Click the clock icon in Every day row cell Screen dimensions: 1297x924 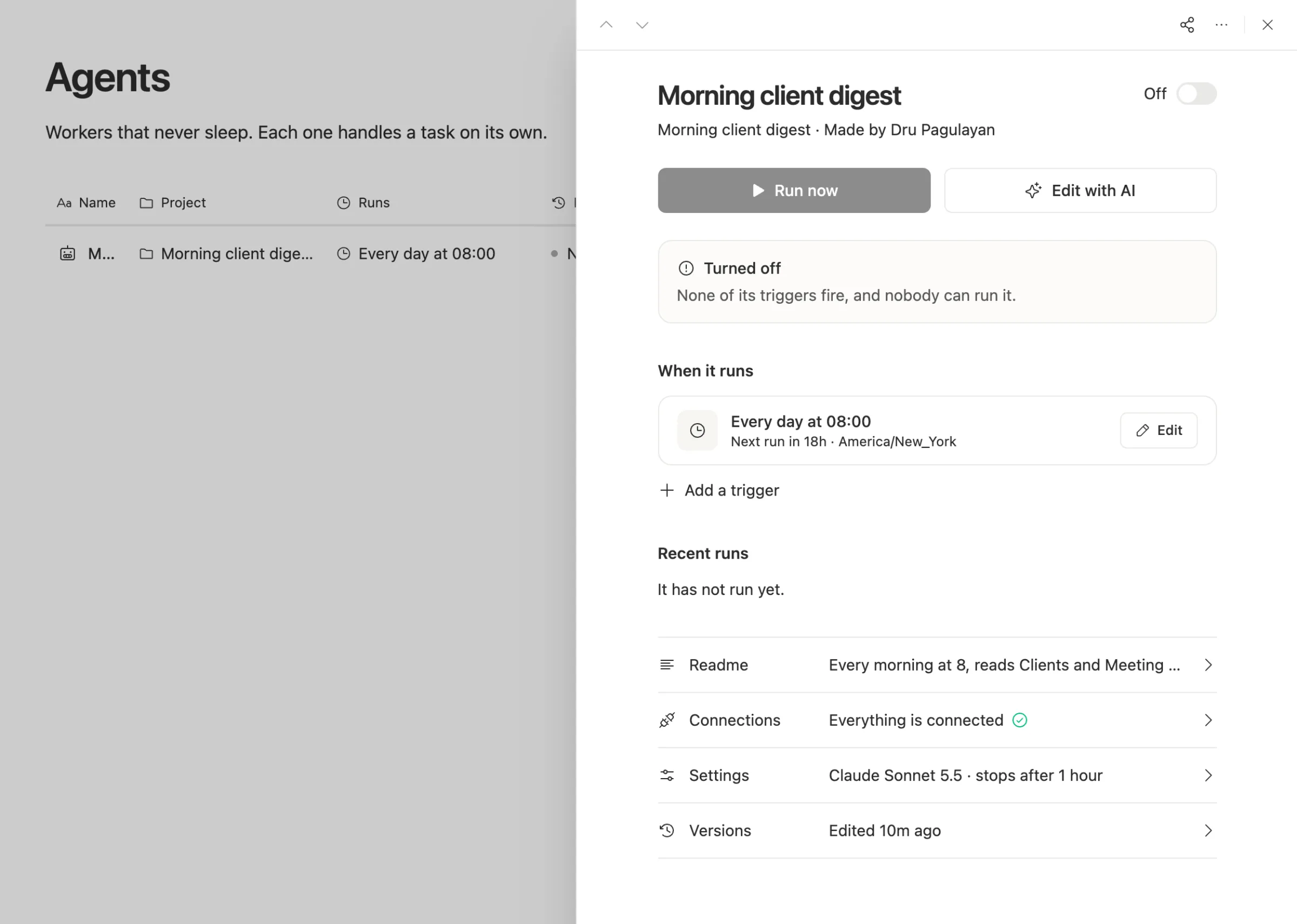[x=343, y=253]
